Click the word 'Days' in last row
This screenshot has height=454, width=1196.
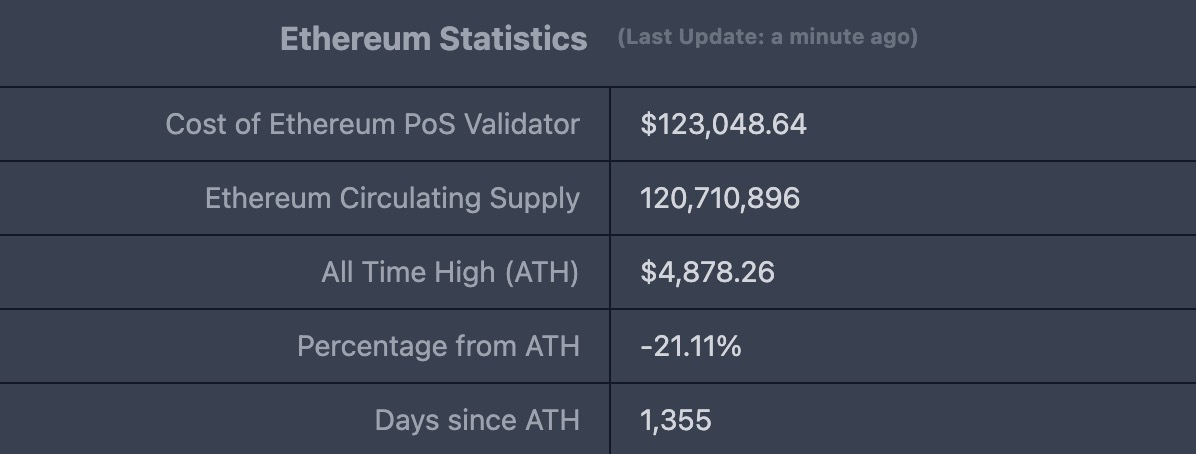[x=403, y=420]
